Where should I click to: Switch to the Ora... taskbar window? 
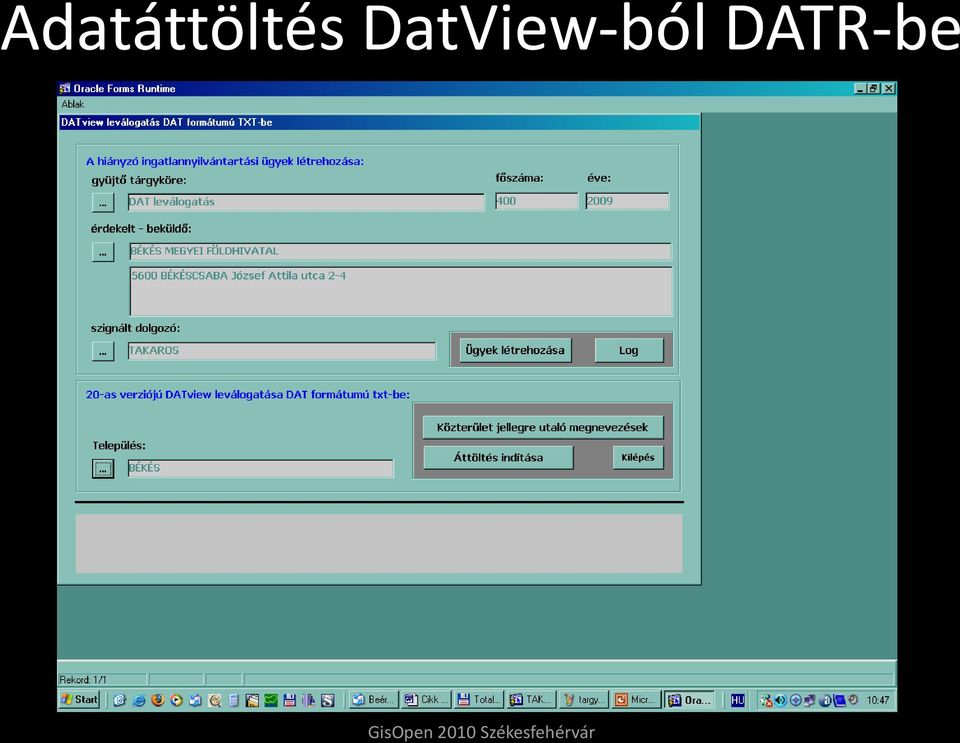[x=689, y=700]
